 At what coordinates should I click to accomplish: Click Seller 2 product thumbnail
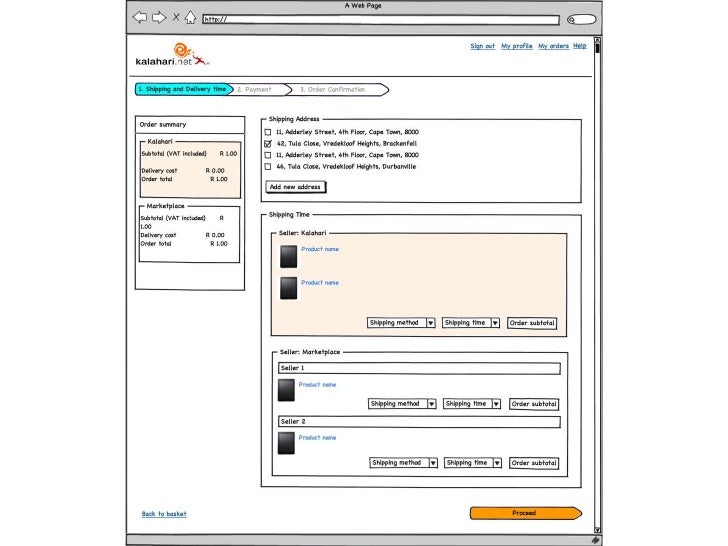click(286, 443)
